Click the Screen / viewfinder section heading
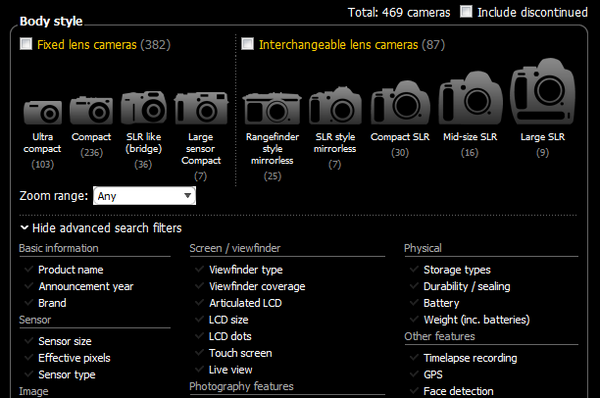Screen dimensions: 600x398 (235, 248)
